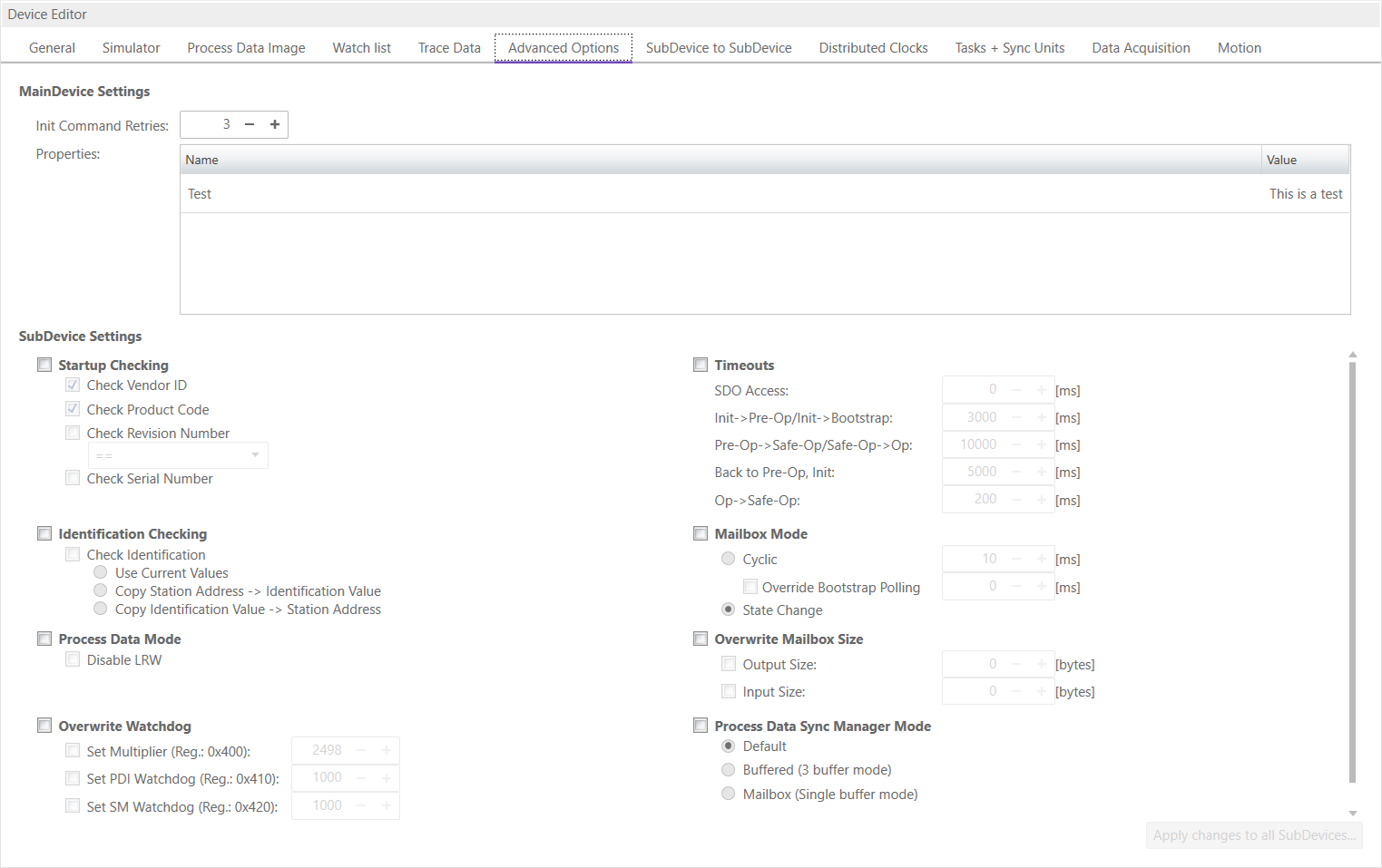Toggle the Timeouts checkbox

[701, 365]
